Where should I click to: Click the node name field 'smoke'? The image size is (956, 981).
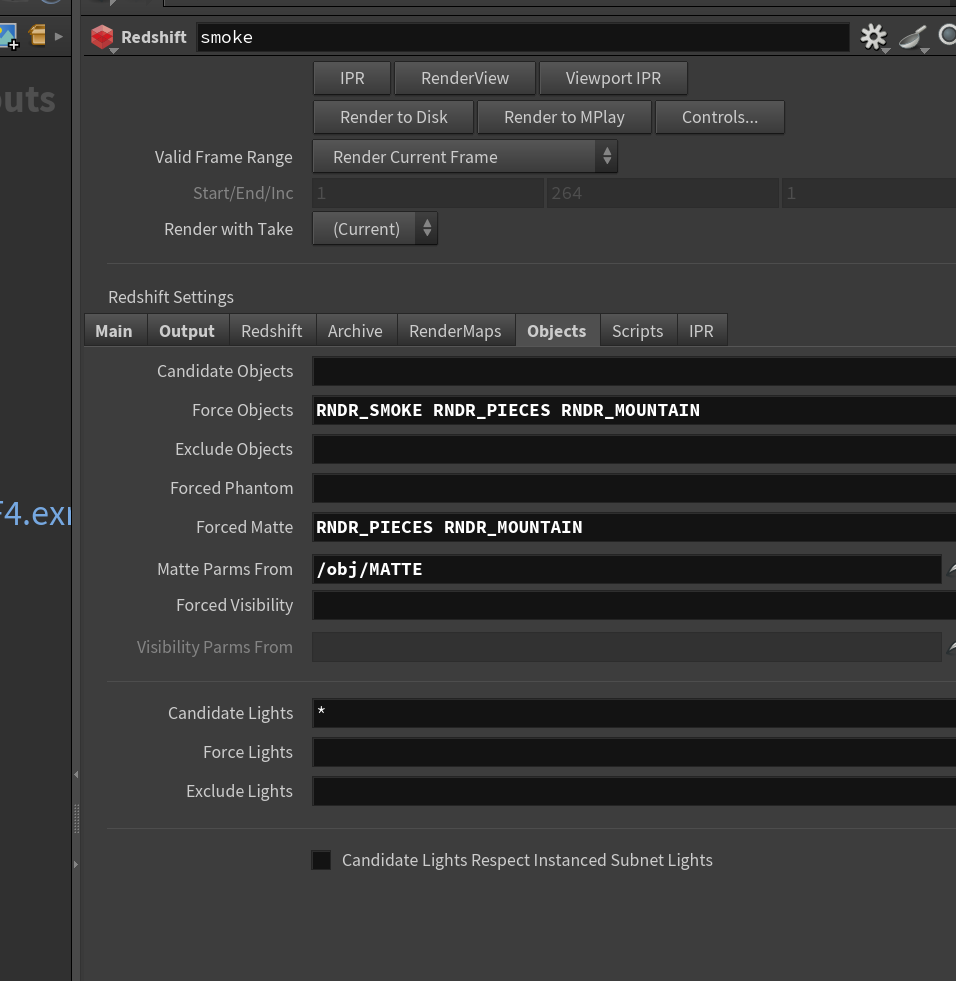(522, 38)
